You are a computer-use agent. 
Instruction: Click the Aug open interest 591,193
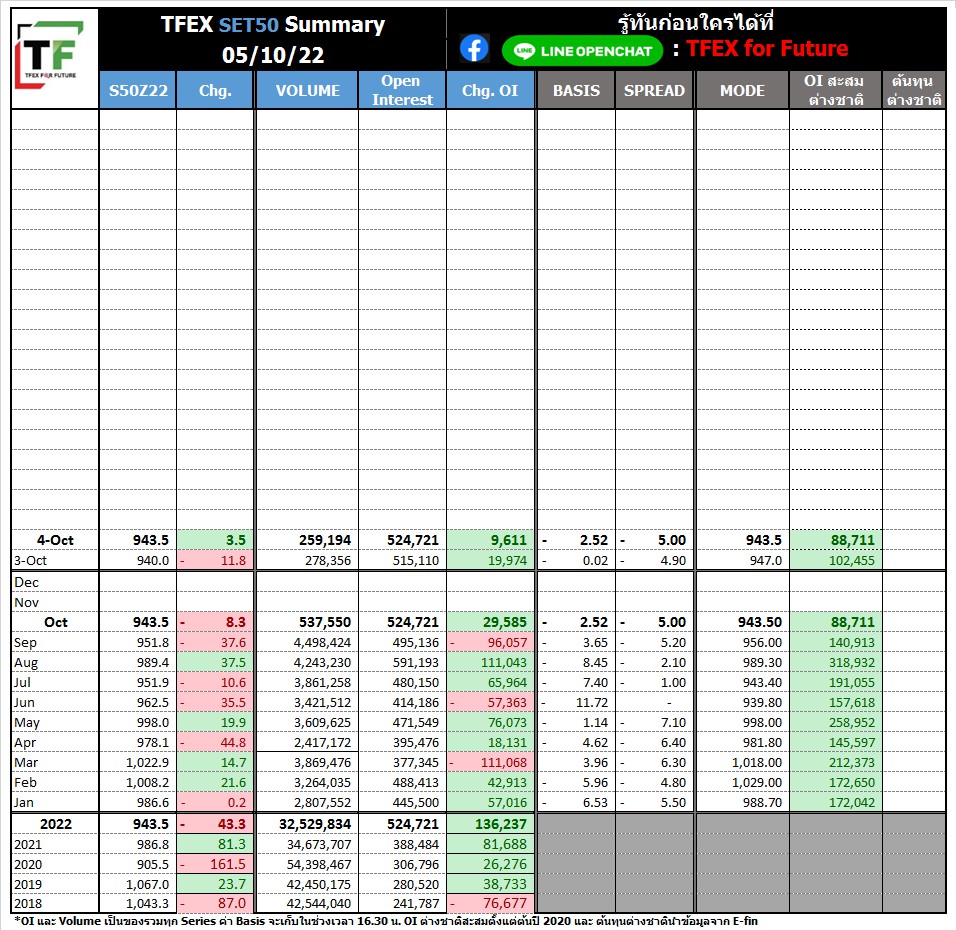tap(415, 662)
